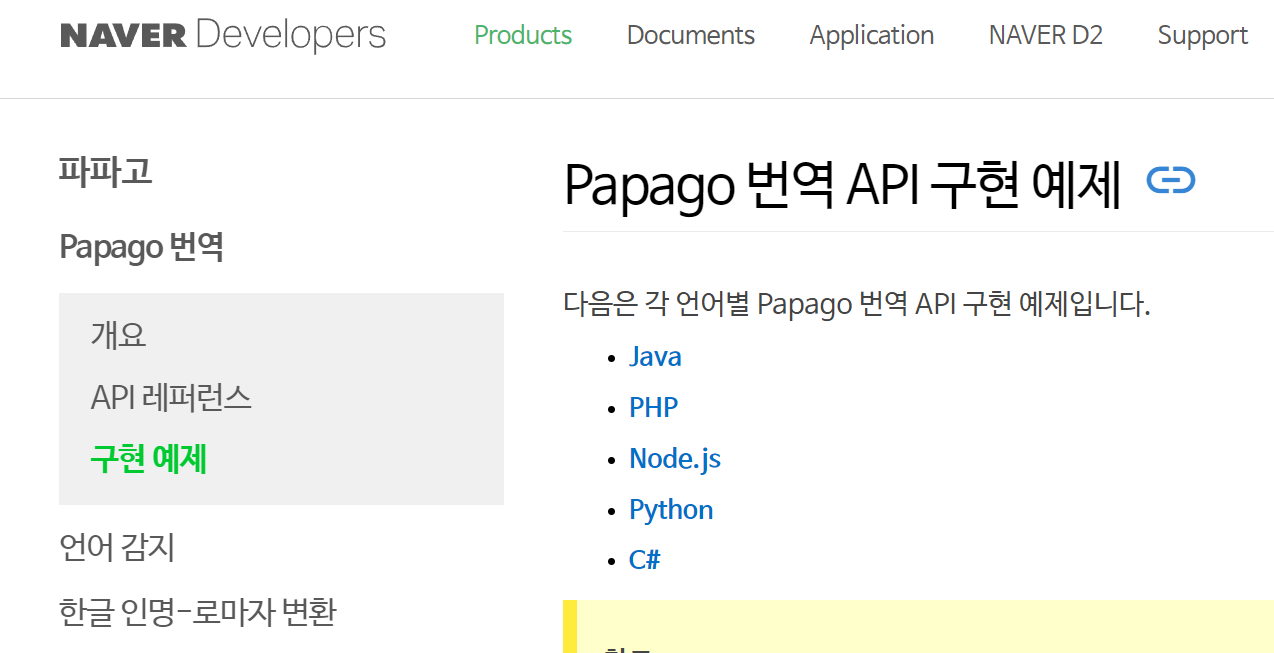Click the Papago 번역 API 구현 예제 heading

pyautogui.click(x=842, y=184)
